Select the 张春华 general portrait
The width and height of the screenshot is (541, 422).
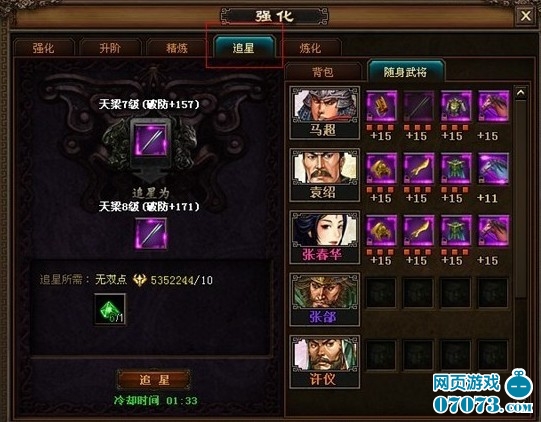pos(325,237)
